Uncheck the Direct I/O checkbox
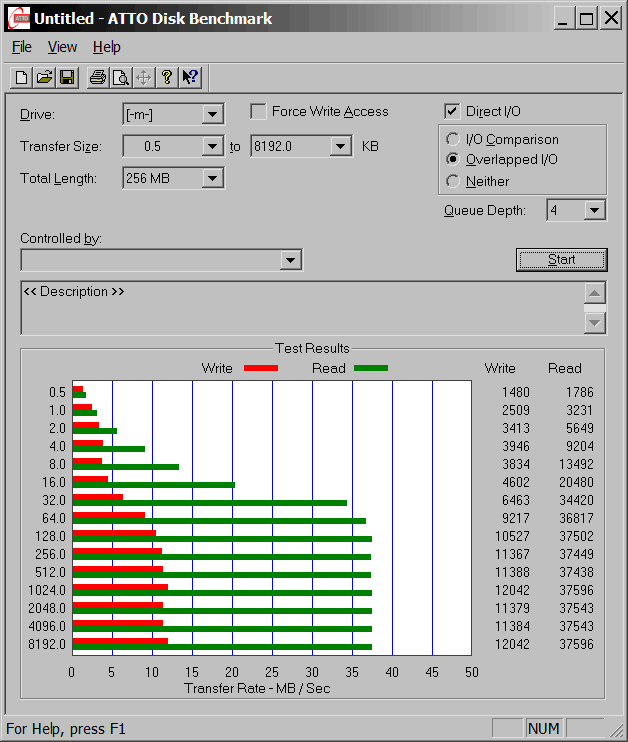Screen dimensions: 628x742 pos(452,112)
